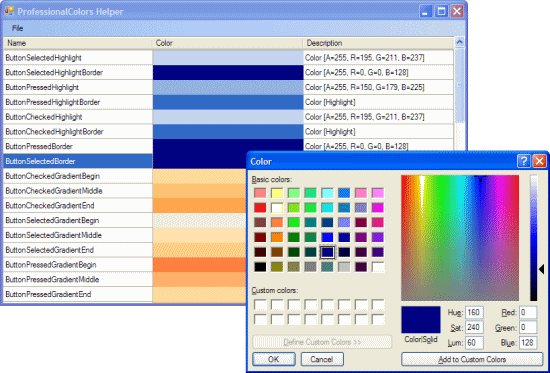
Task: Click the Description column header
Action: pyautogui.click(x=378, y=43)
